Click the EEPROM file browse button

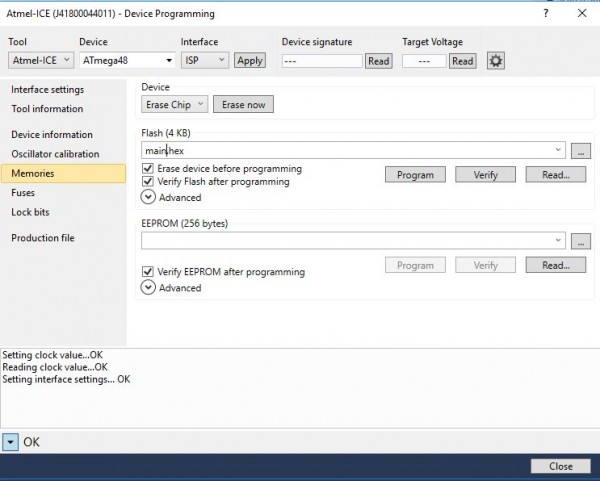coord(583,241)
